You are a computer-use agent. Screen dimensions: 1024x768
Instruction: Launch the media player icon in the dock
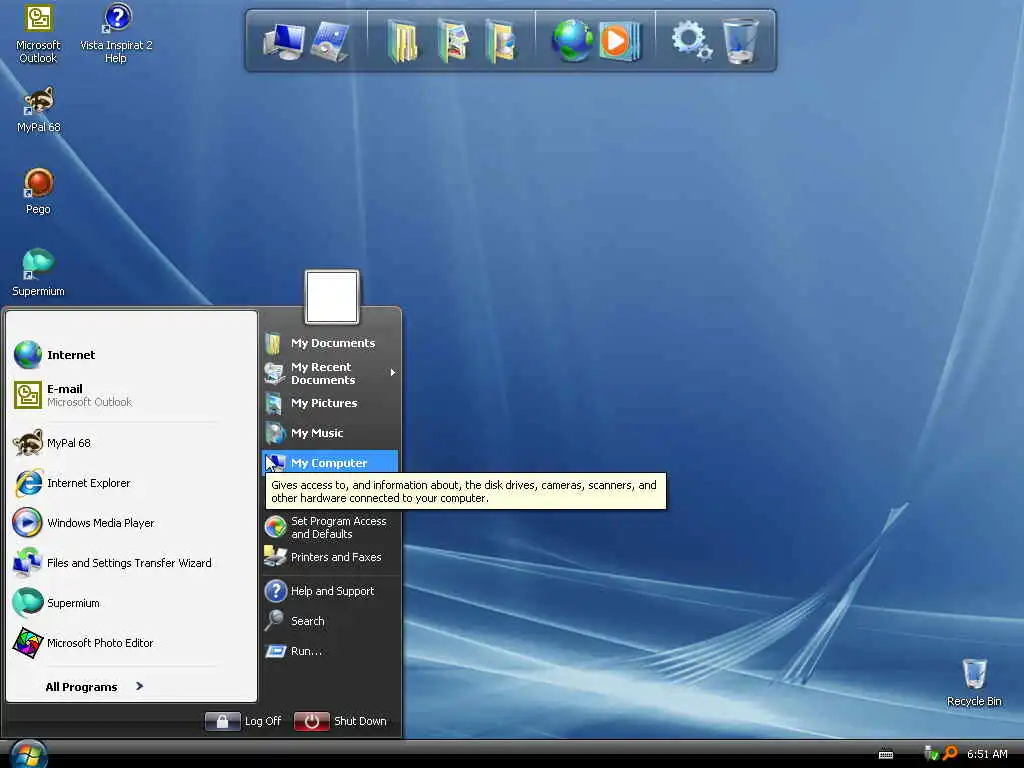point(619,41)
